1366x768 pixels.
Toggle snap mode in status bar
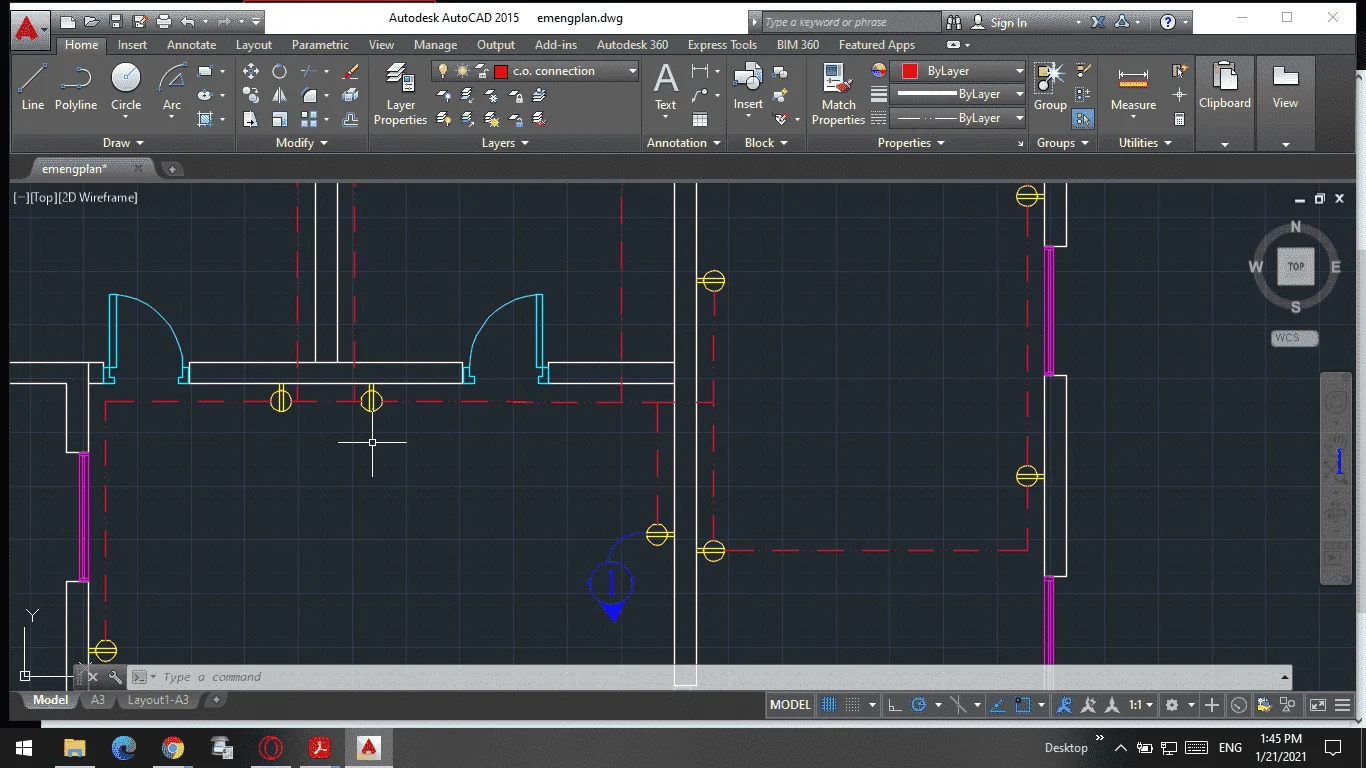coord(852,705)
